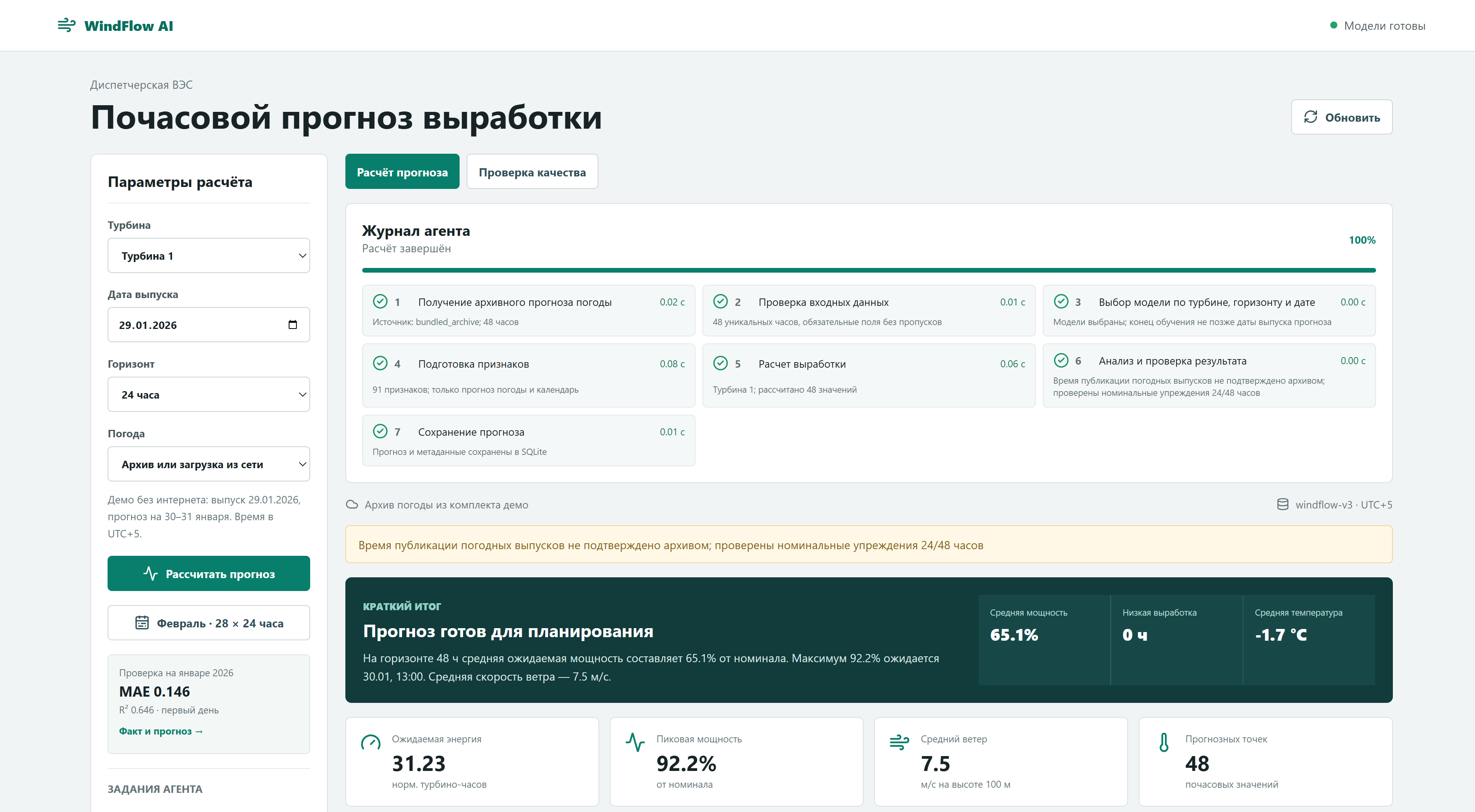Click the yellow publication-time warning banner
The height and width of the screenshot is (812, 1475).
tap(869, 544)
